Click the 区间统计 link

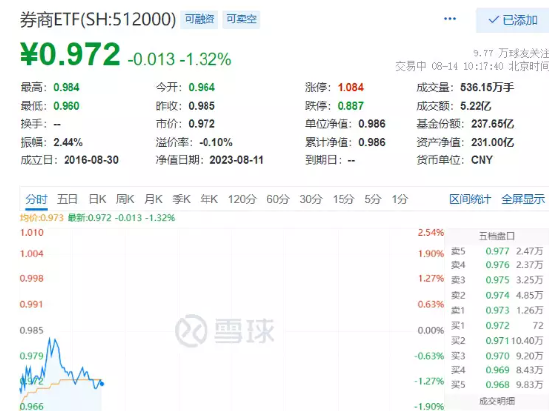pyautogui.click(x=470, y=199)
